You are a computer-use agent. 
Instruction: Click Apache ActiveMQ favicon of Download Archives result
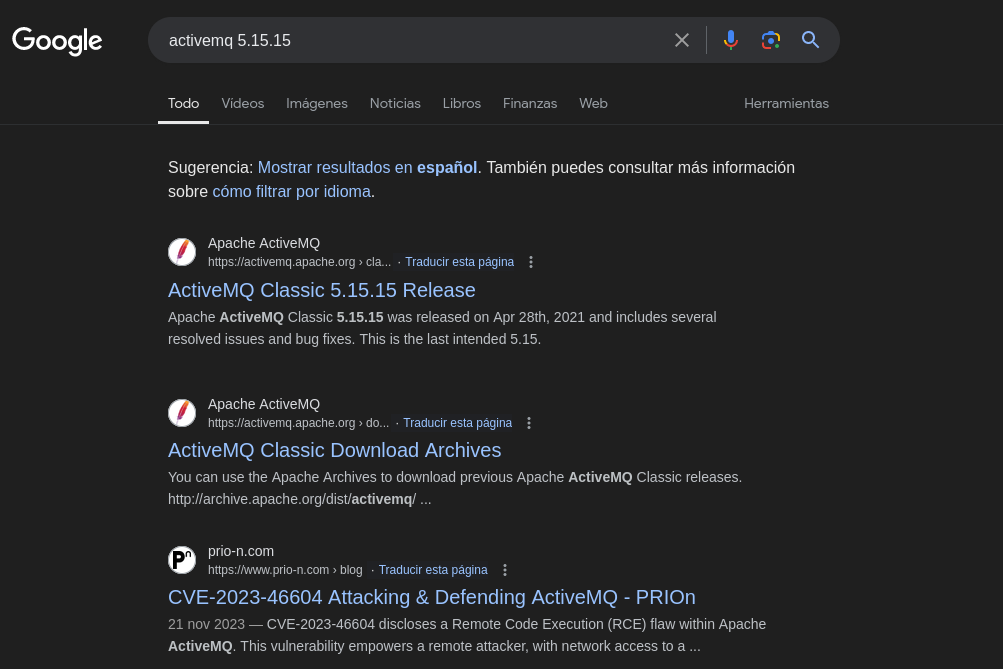[x=182, y=413]
